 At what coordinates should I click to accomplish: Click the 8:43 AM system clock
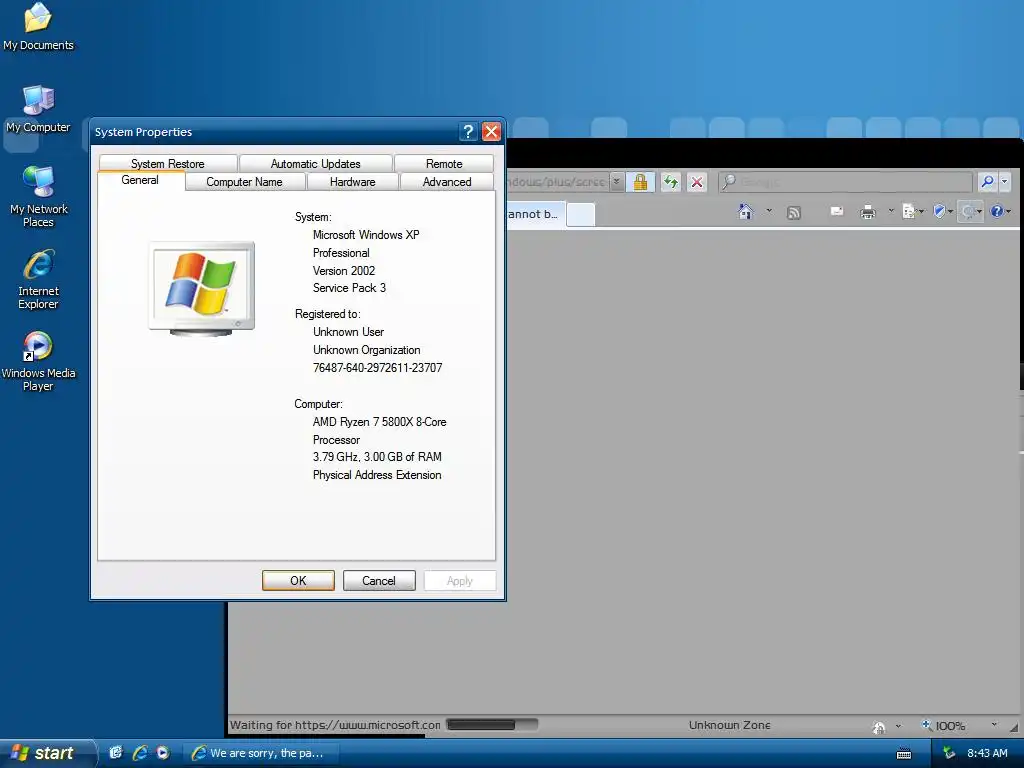pyautogui.click(x=987, y=753)
